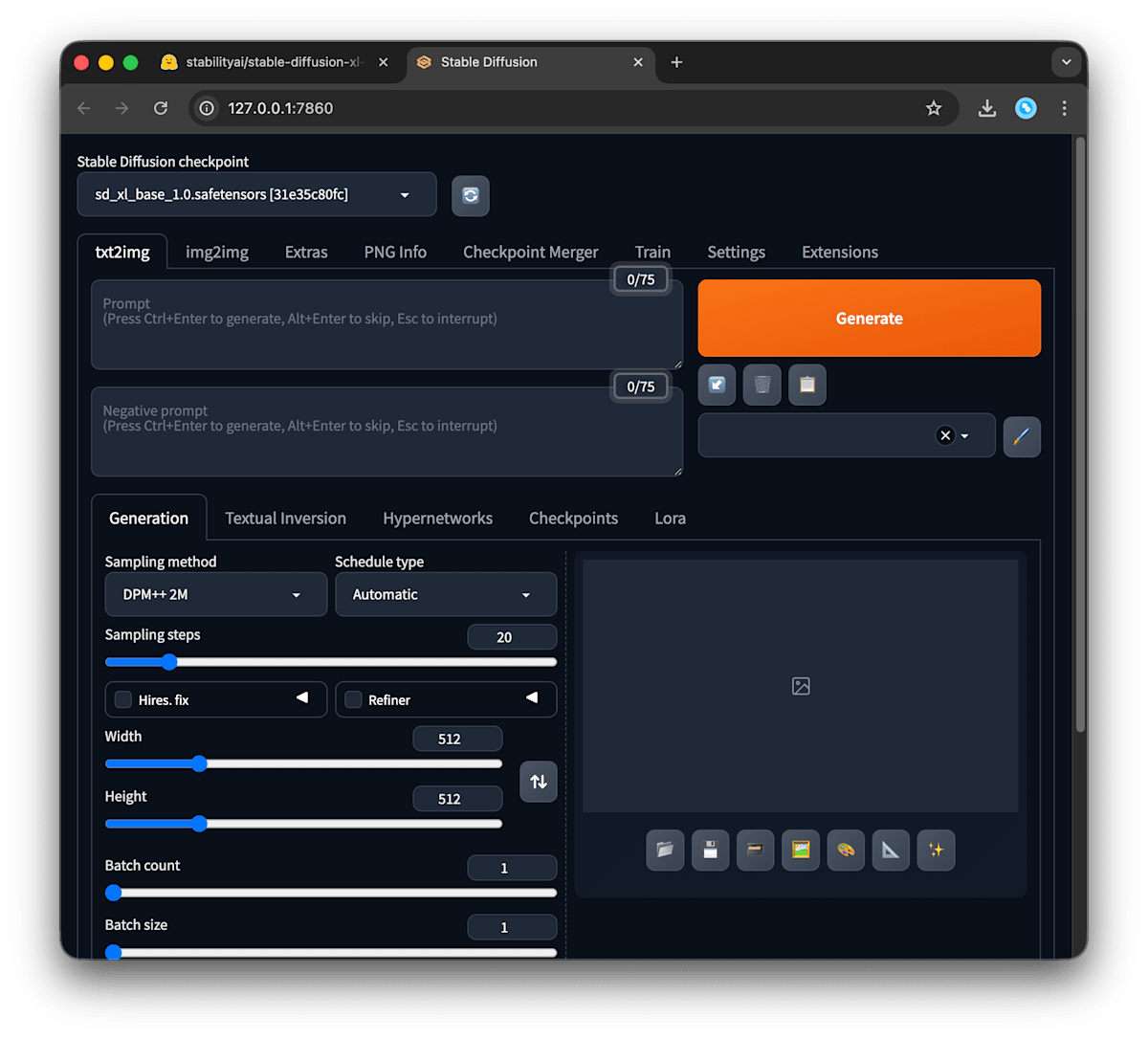Open a new browser tab

coord(676,62)
